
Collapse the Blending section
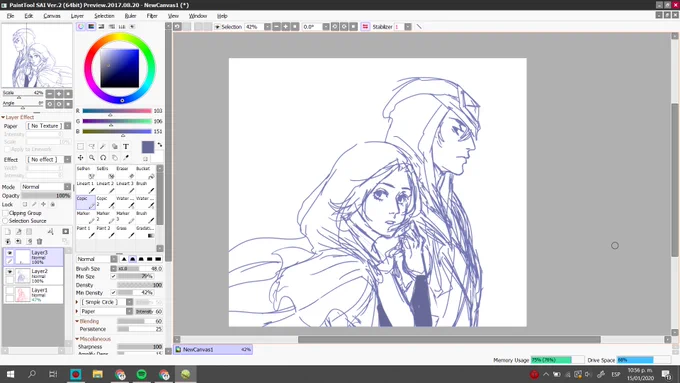click(77, 321)
